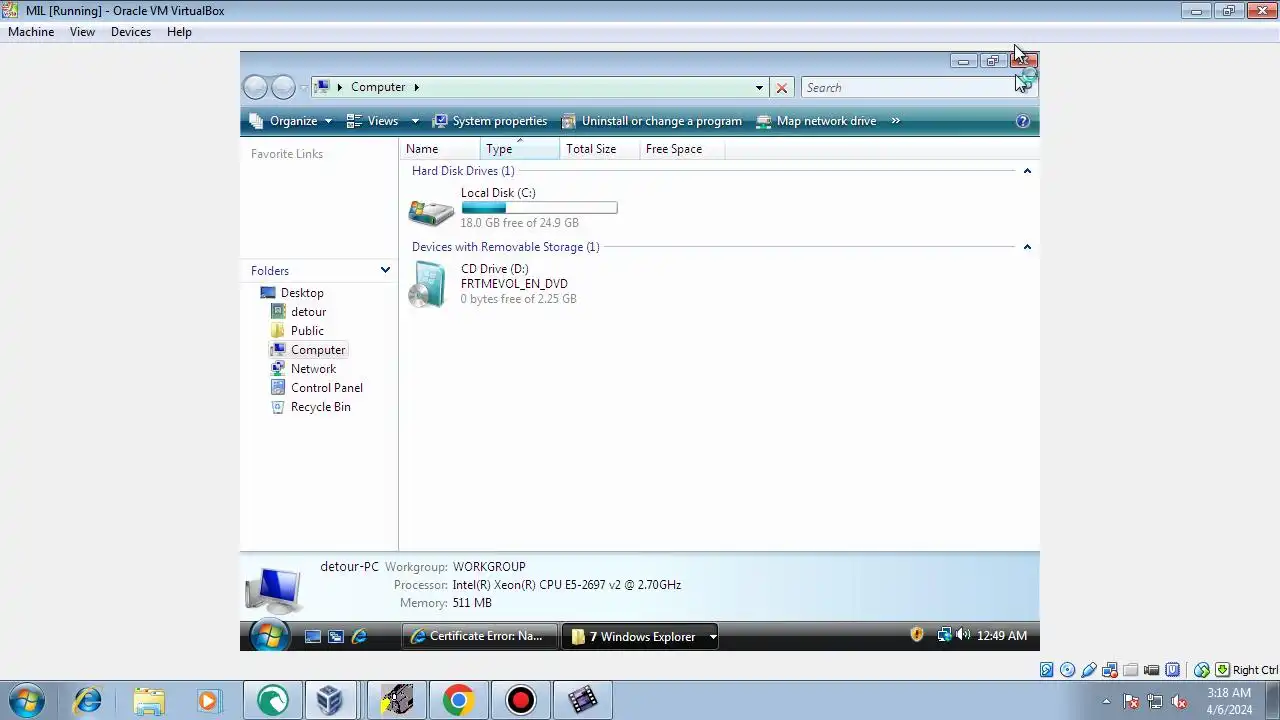Click Switch between windows quick launch icon

[336, 636]
